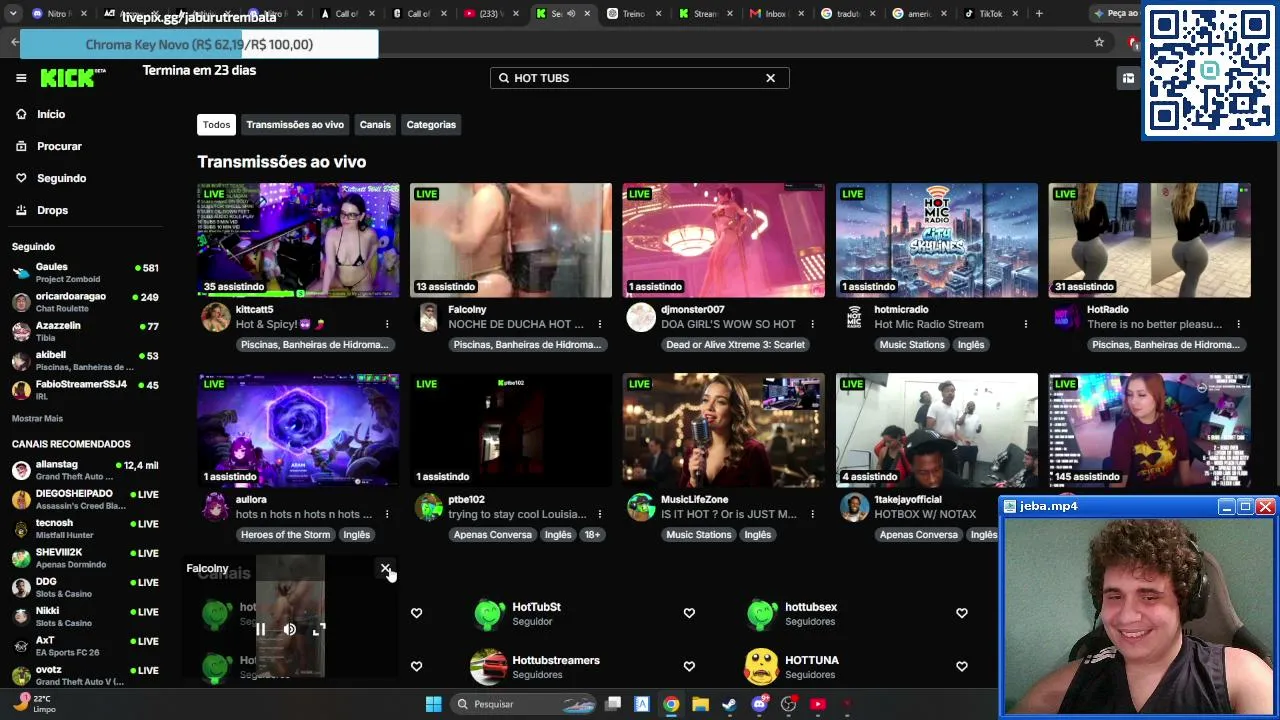This screenshot has height=720, width=1280.
Task: Open the hotmicradio stream thumbnail
Action: coord(936,240)
